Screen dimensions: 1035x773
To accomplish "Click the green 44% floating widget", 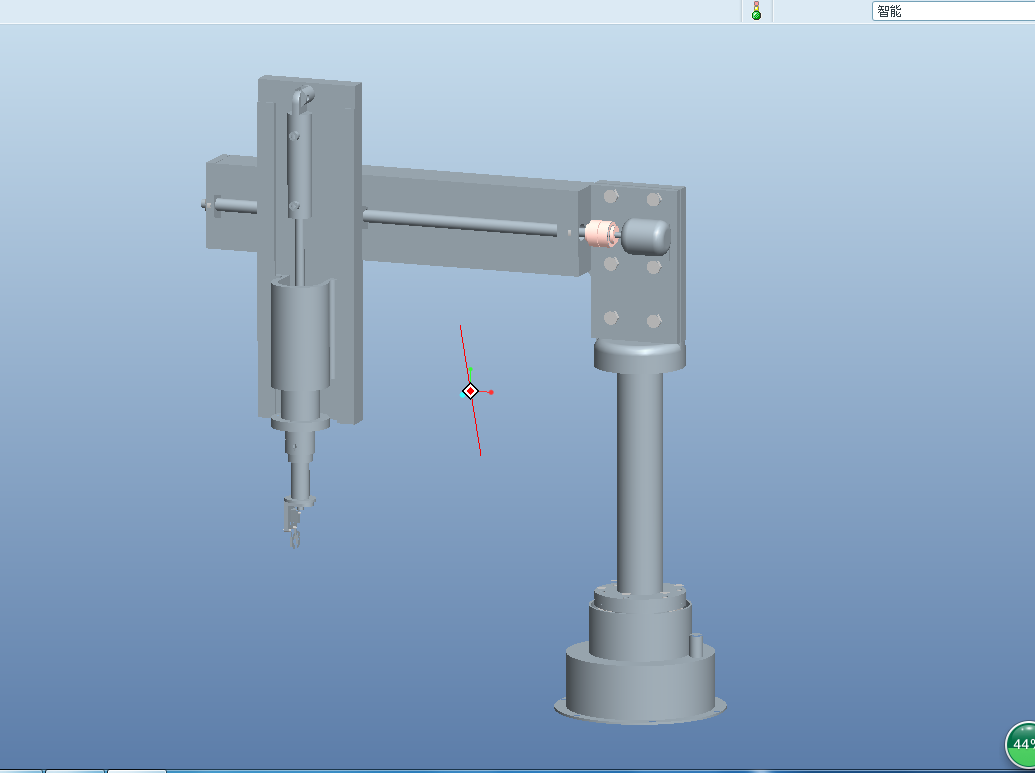I will pos(1020,744).
